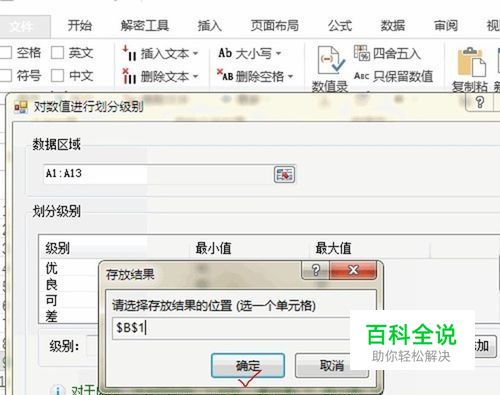The width and height of the screenshot is (500, 395).
Task: Click help button of 对数值进行划分级别 dialog
Action: click(479, 102)
